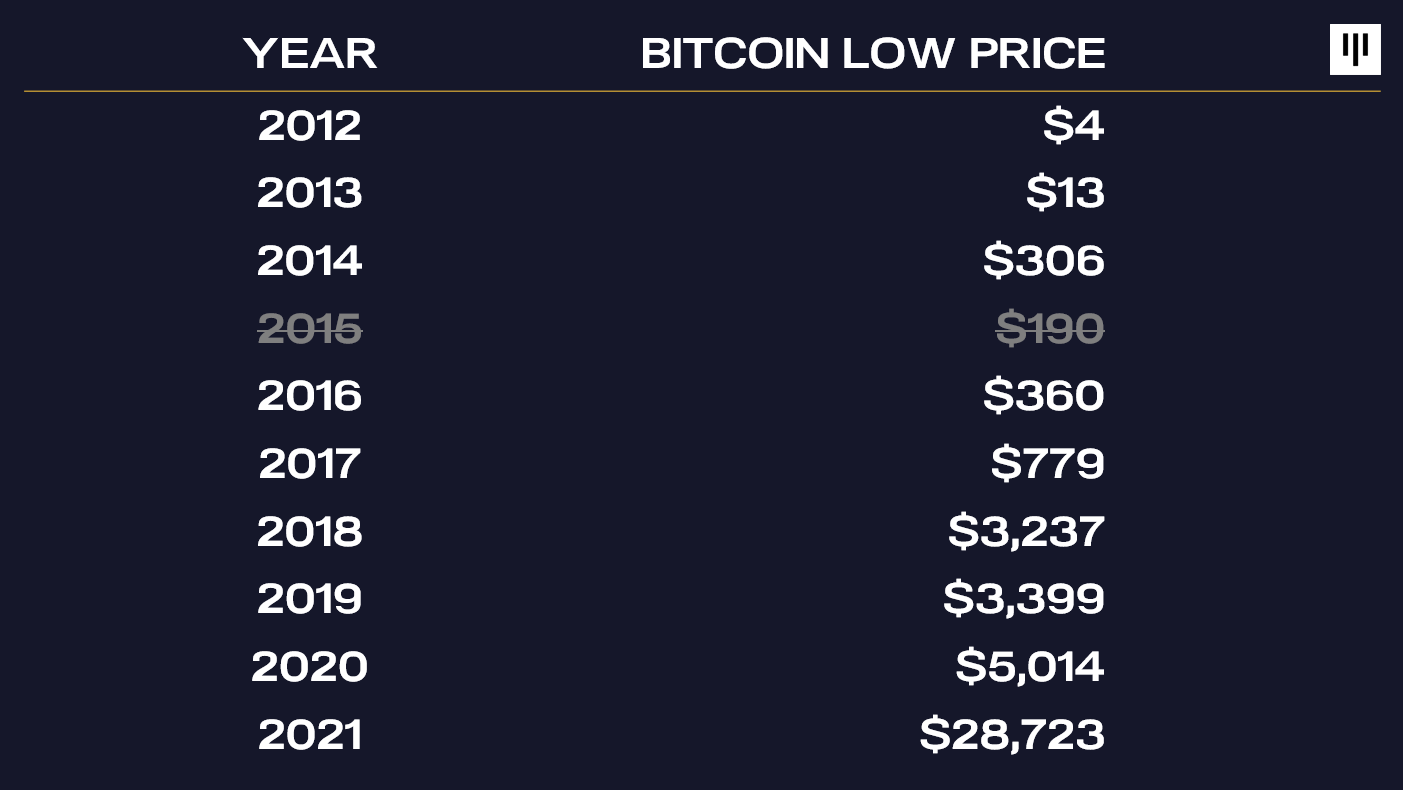
Task: Select the 2017 year row
Action: (x=310, y=463)
